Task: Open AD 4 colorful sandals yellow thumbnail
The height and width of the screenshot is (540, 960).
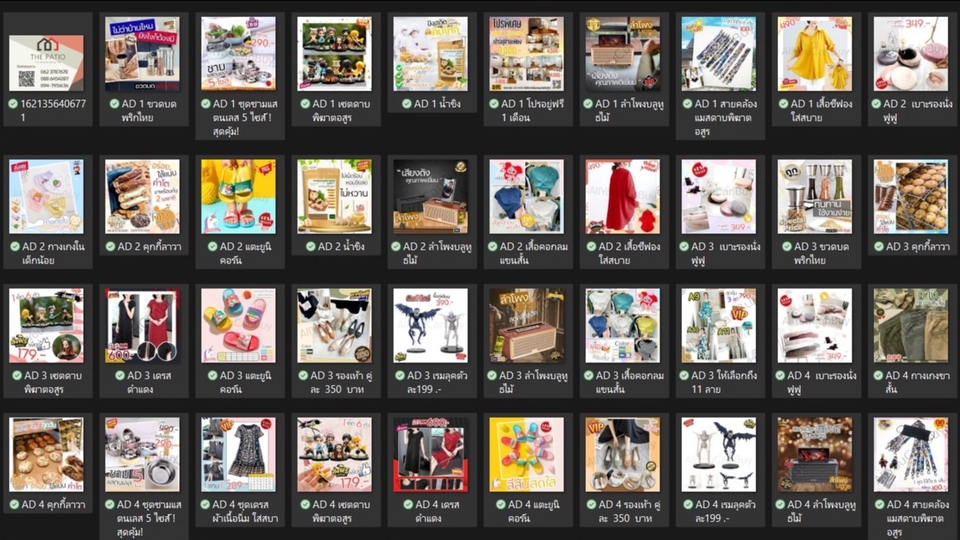Action: (527, 455)
